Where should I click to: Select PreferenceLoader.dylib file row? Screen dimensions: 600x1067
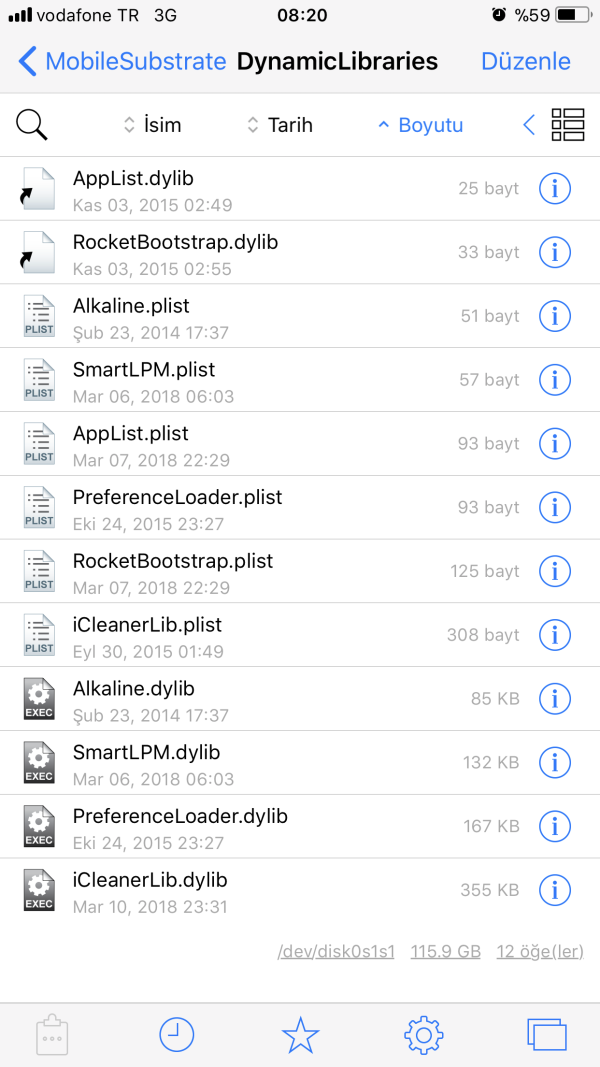[x=180, y=826]
